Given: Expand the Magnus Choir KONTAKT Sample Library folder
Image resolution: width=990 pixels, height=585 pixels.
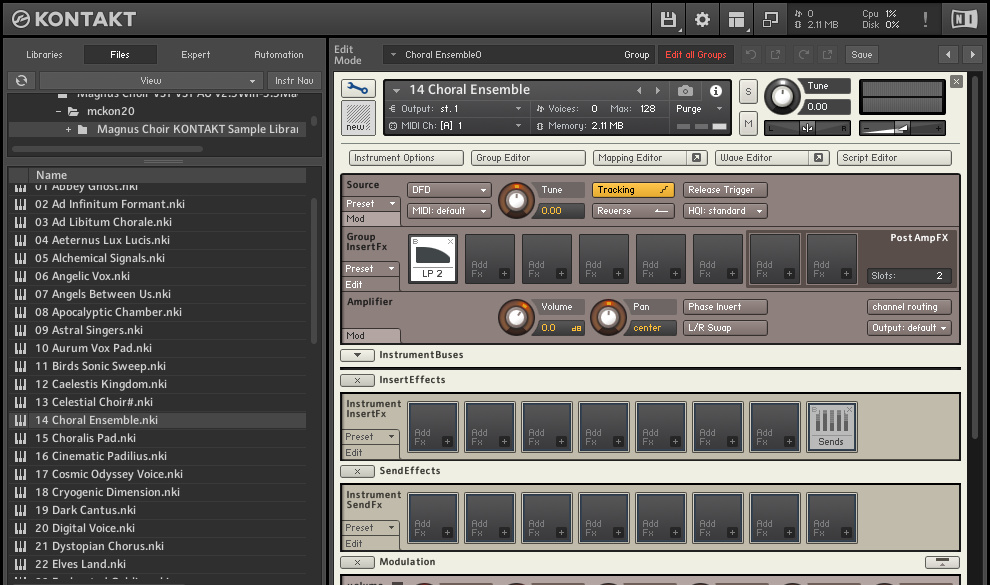Looking at the screenshot, I should [x=68, y=129].
